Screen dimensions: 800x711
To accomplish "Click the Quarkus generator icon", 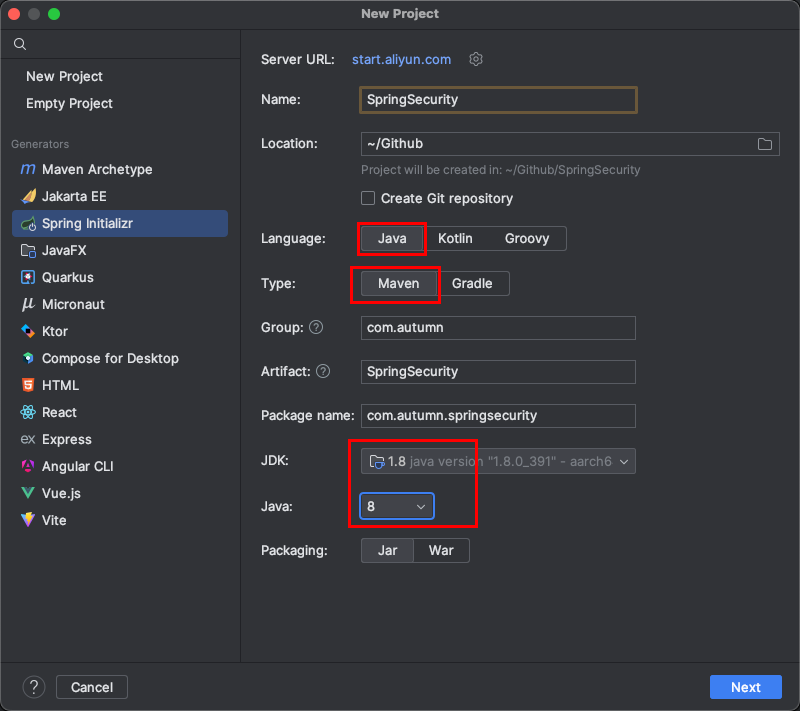I will tap(28, 278).
